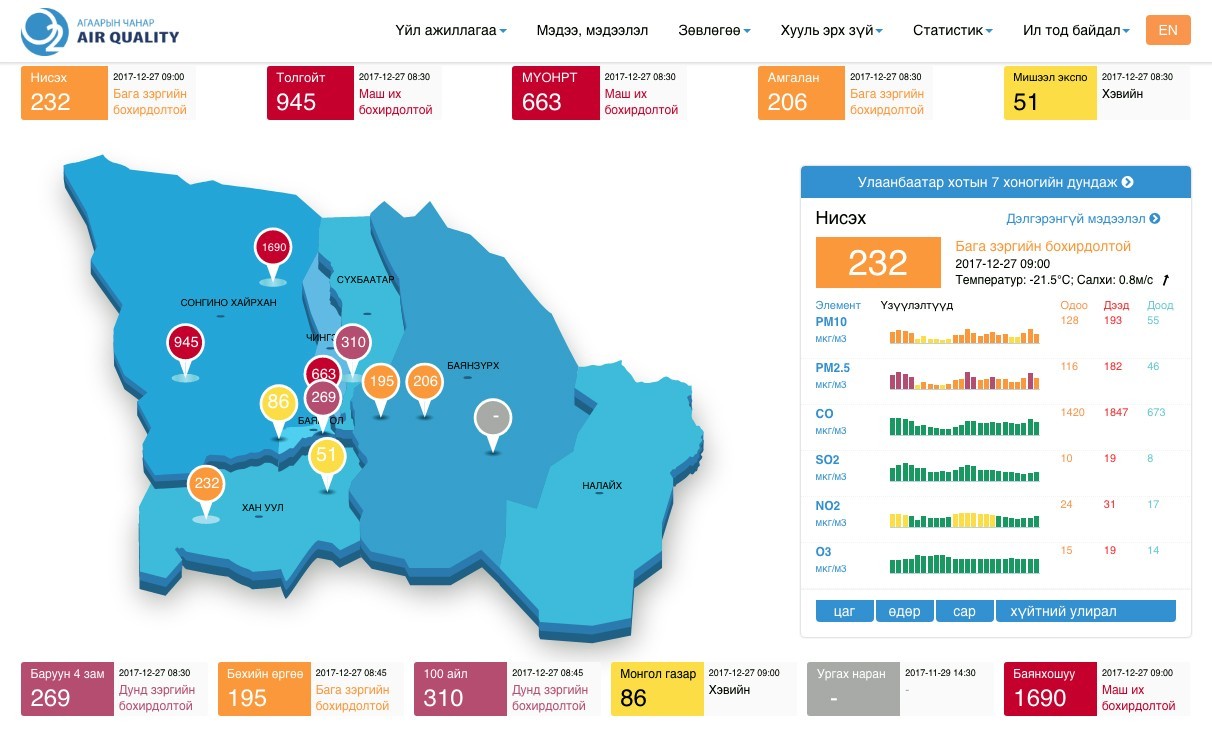Click the Улаанбаатар 7 хоногийн дундаж header

(x=995, y=182)
